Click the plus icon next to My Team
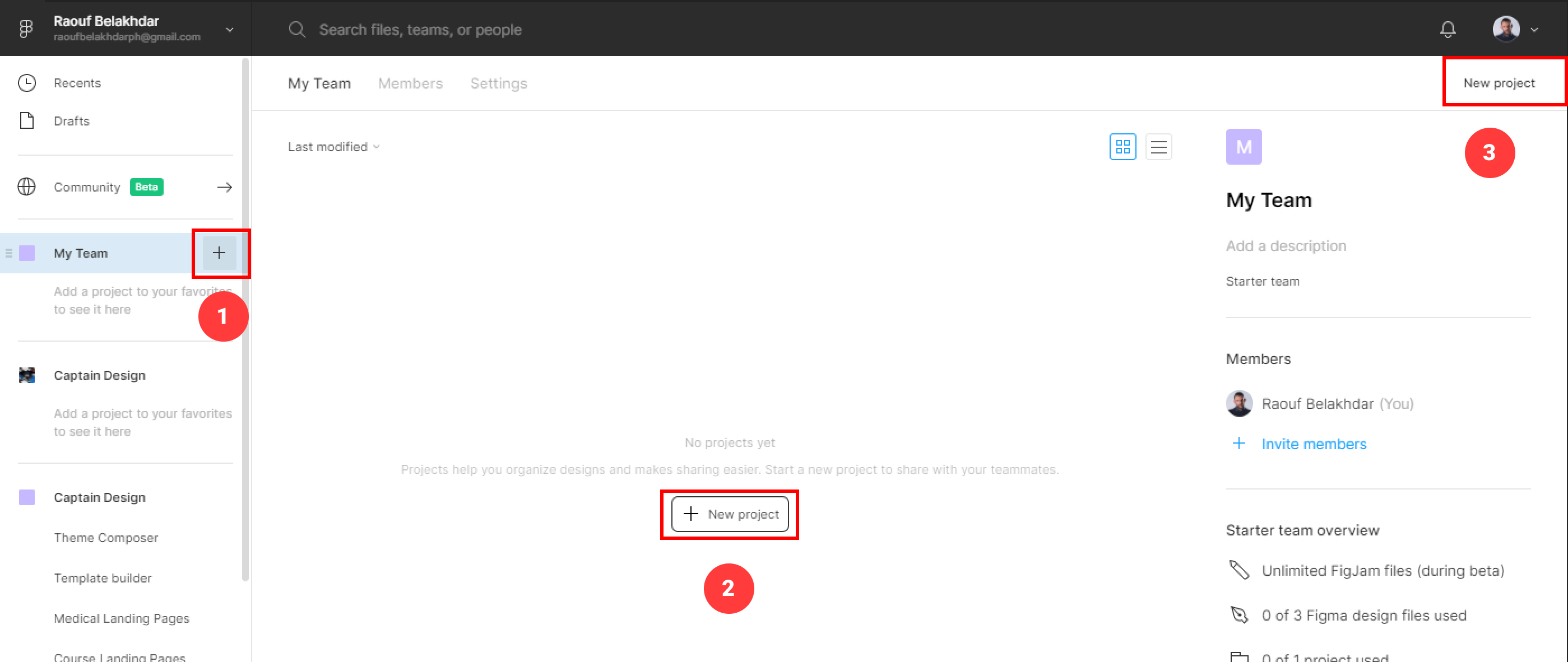This screenshot has height=662, width=1568. tap(219, 253)
